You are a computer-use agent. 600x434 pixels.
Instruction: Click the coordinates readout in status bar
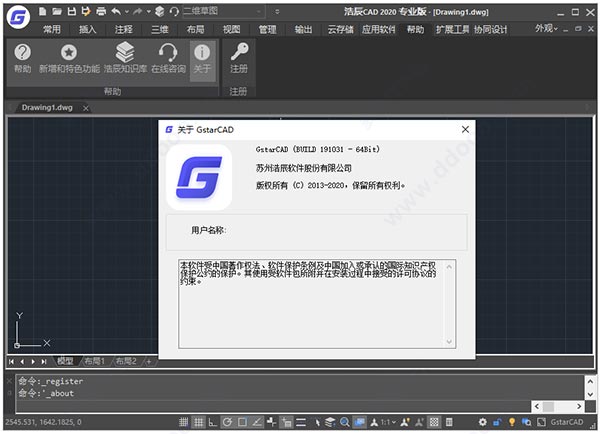pyautogui.click(x=43, y=422)
